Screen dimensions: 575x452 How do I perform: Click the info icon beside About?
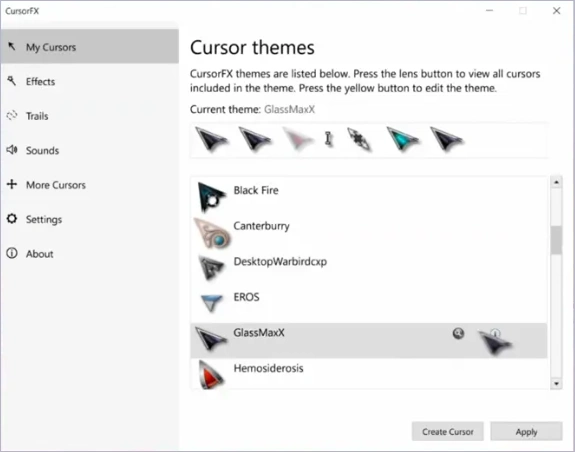click(x=12, y=253)
